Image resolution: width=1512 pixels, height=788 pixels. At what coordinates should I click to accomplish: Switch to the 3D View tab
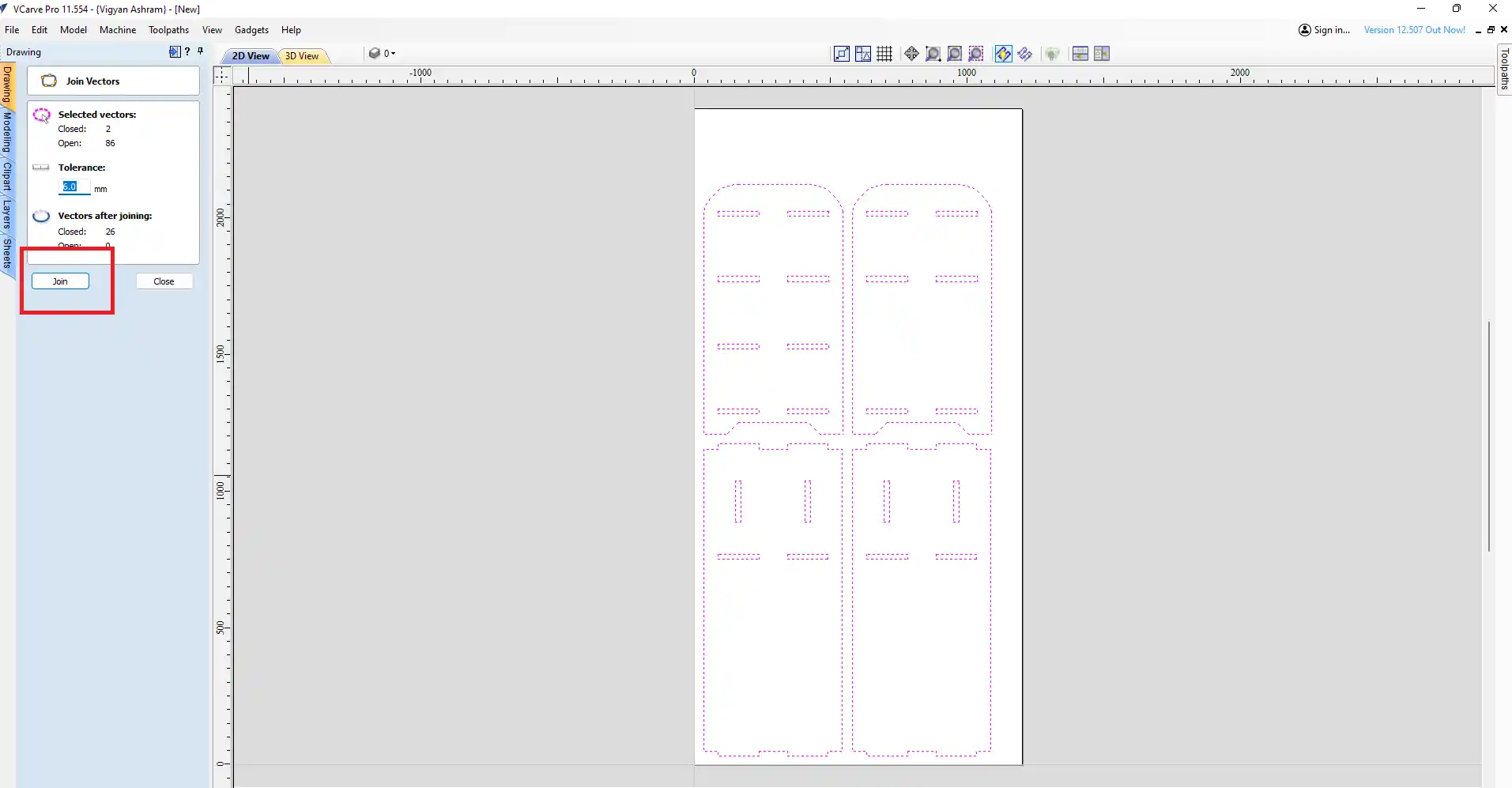click(x=303, y=56)
